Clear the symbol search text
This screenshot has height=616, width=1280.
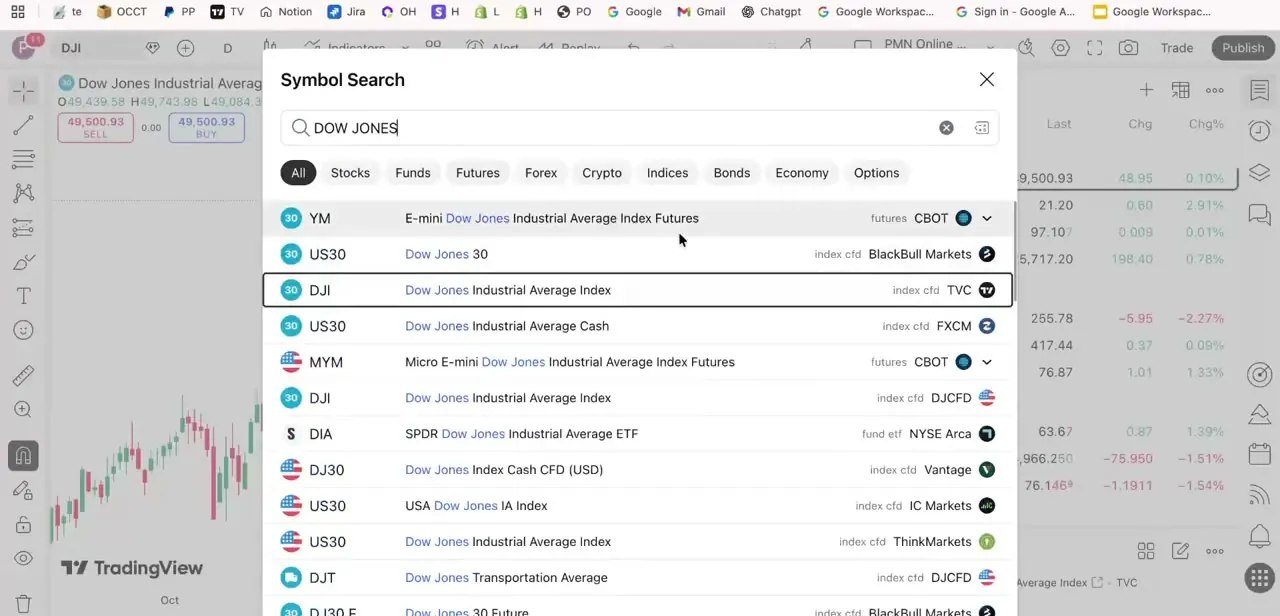point(946,128)
